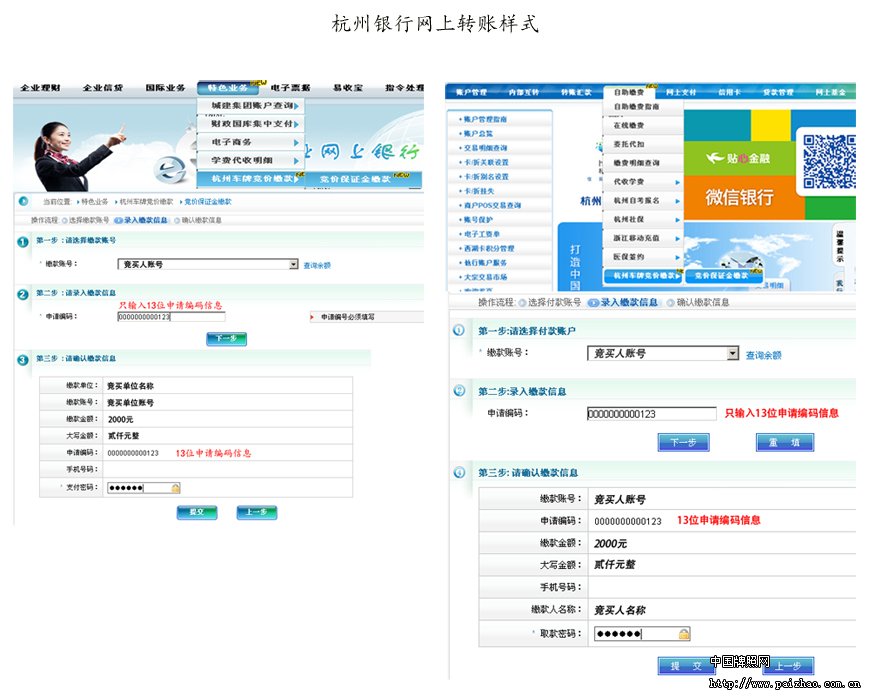Expand the 财政国库集中支付 submenu arrow
Viewport: 870px width, 699px height.
coord(296,124)
